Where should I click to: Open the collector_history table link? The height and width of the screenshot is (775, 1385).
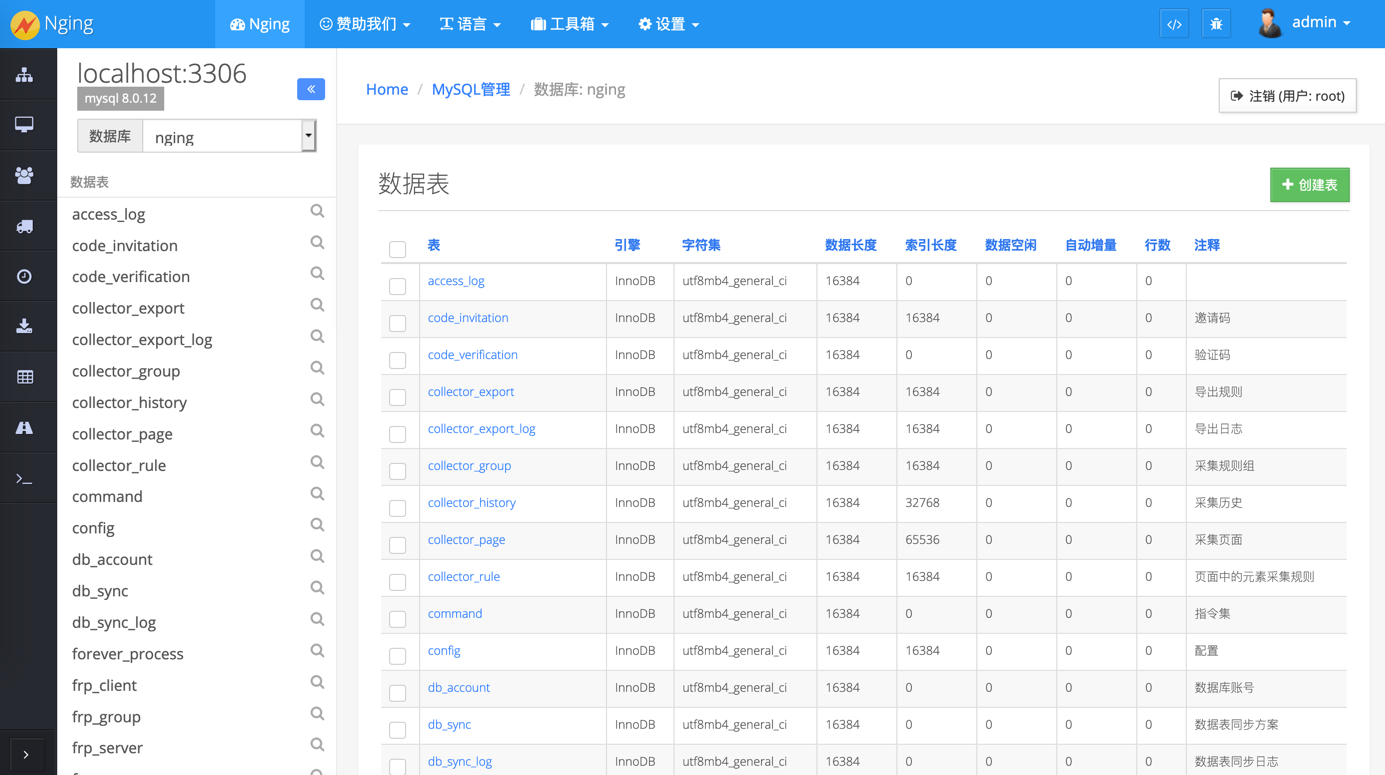(x=471, y=503)
